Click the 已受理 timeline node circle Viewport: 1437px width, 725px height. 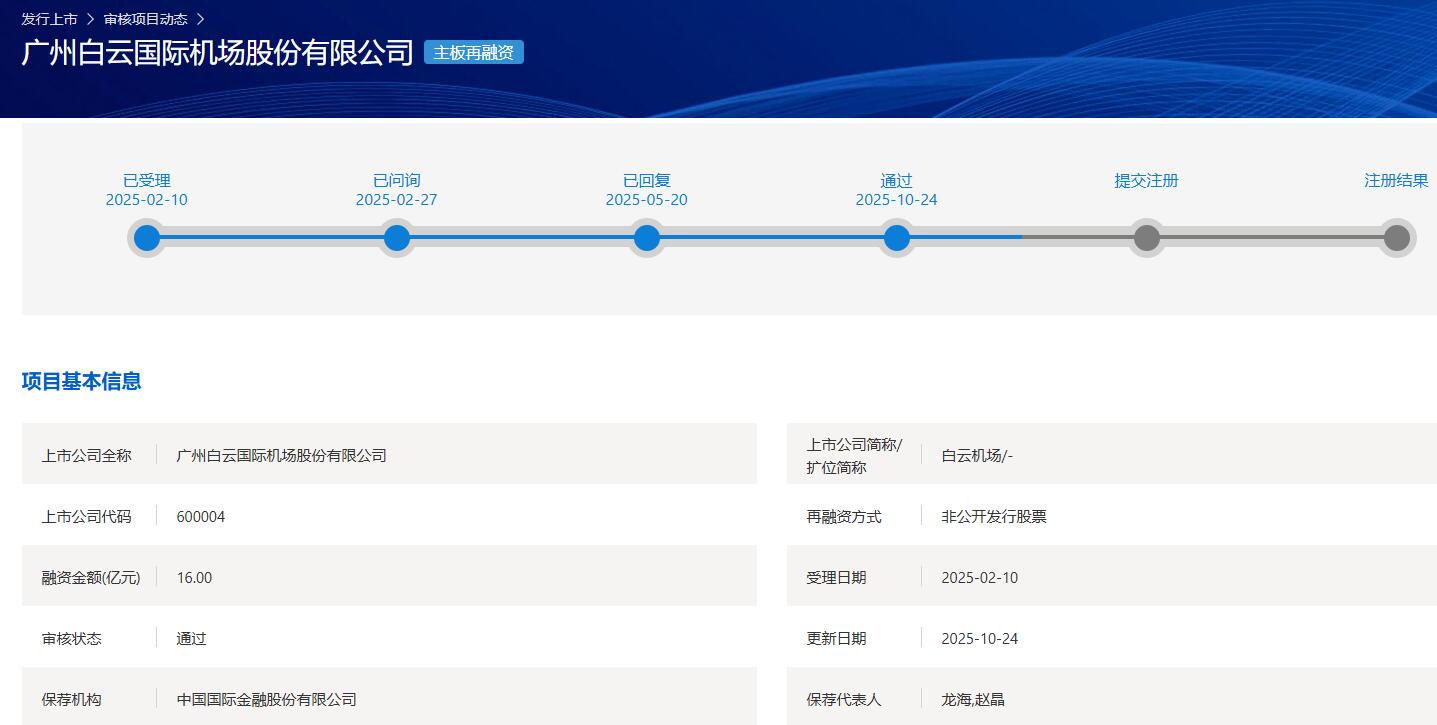[x=147, y=238]
